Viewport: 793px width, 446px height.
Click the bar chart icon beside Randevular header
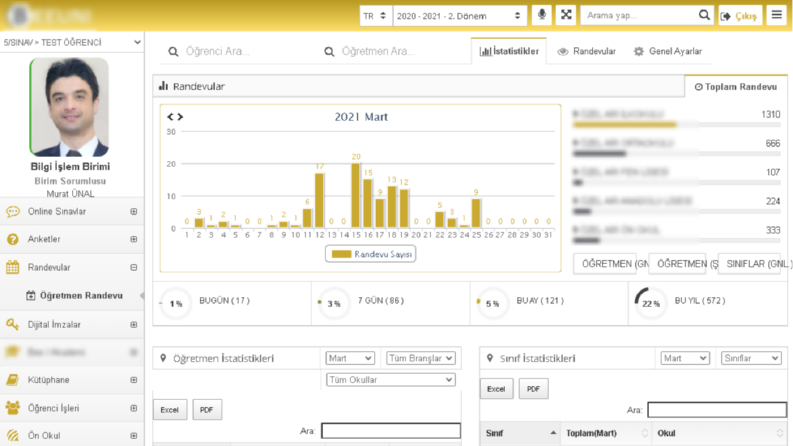click(163, 86)
